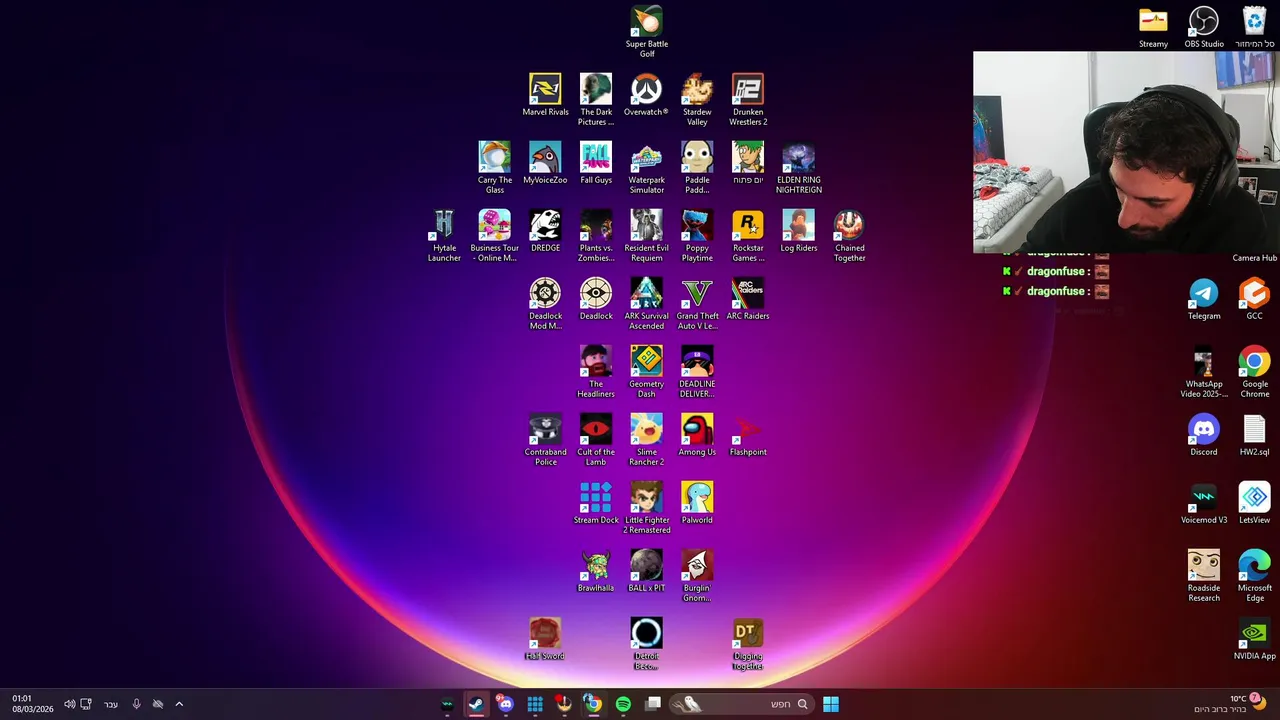Click the Recycle Bin icon
Image resolution: width=1280 pixels, height=720 pixels.
(1254, 27)
